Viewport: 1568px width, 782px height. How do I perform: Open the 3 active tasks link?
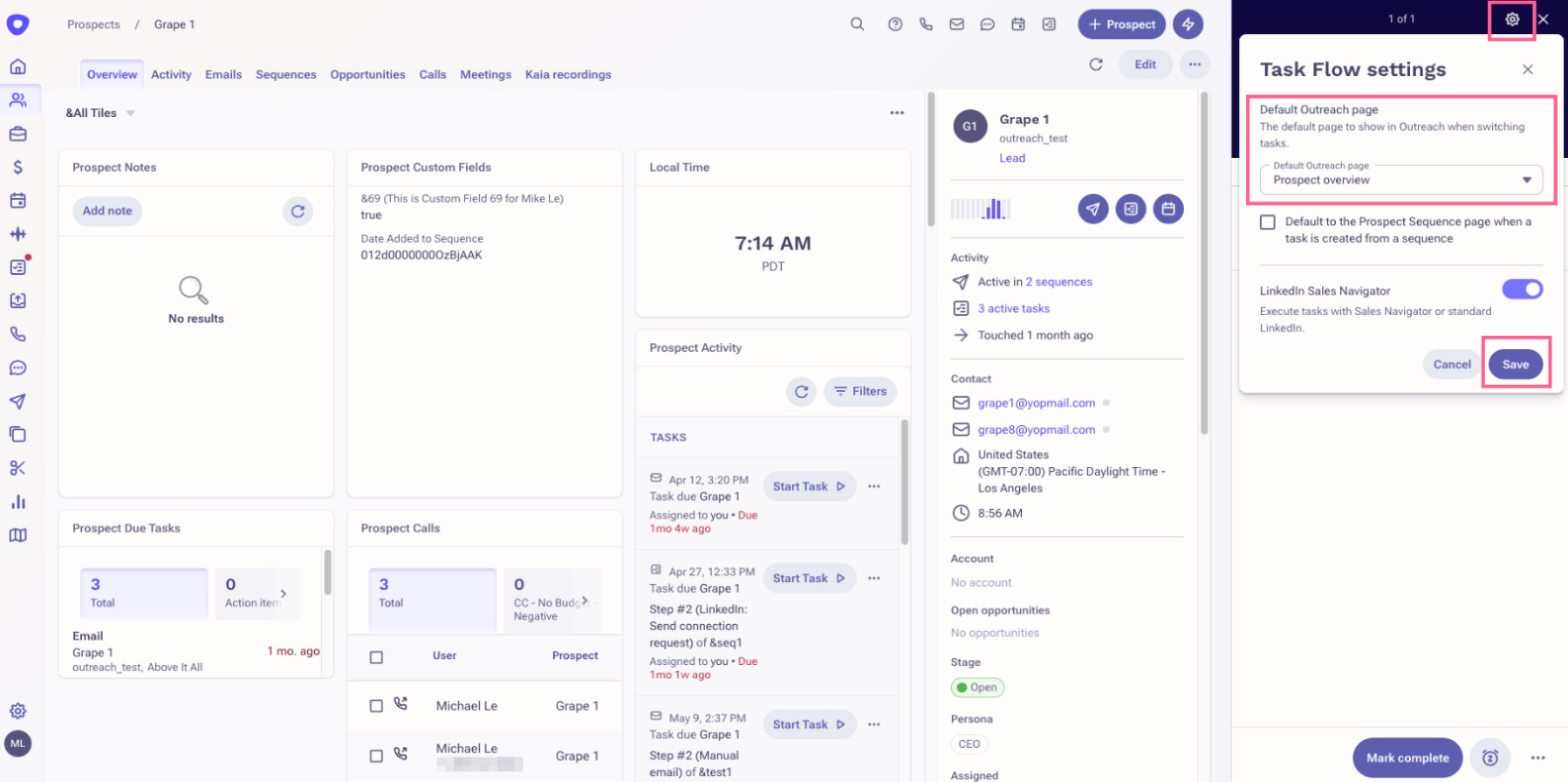pyautogui.click(x=1013, y=308)
